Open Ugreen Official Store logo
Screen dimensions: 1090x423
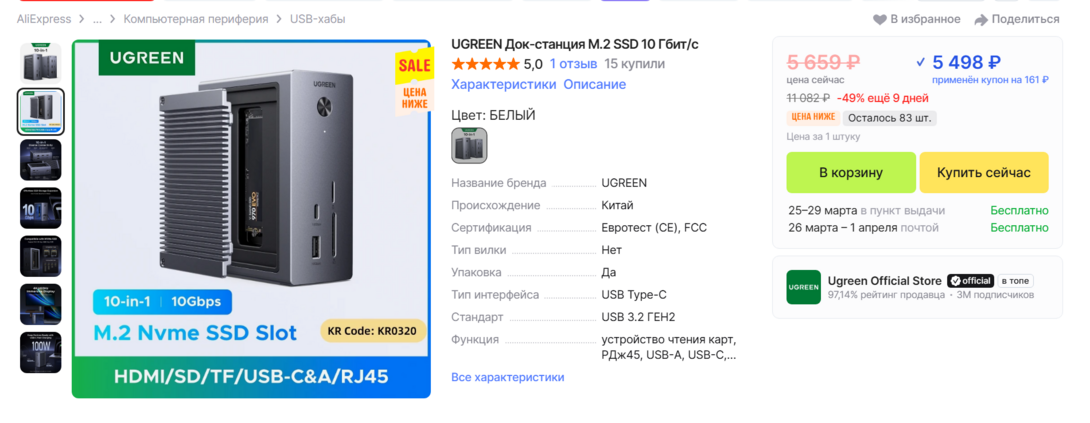pyautogui.click(x=803, y=287)
